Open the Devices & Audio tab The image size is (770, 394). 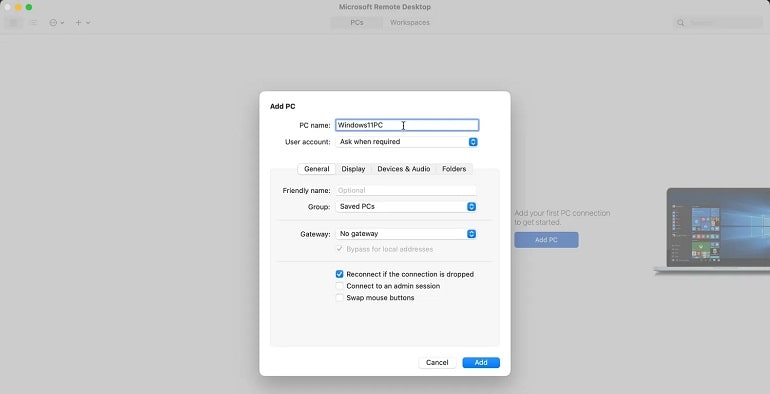pos(404,169)
